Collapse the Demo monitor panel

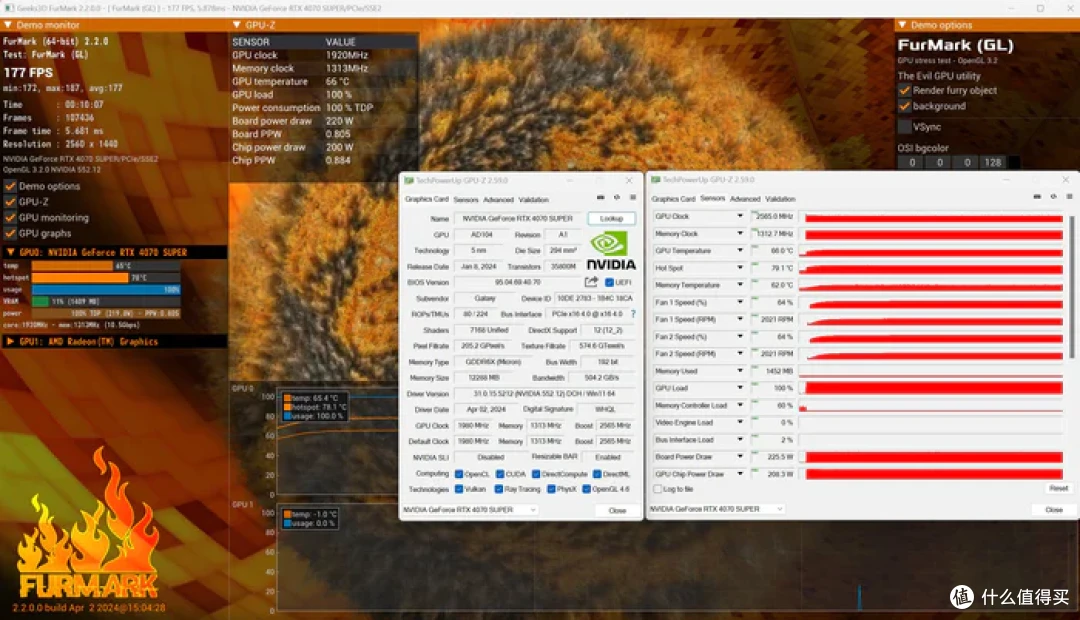[8, 25]
